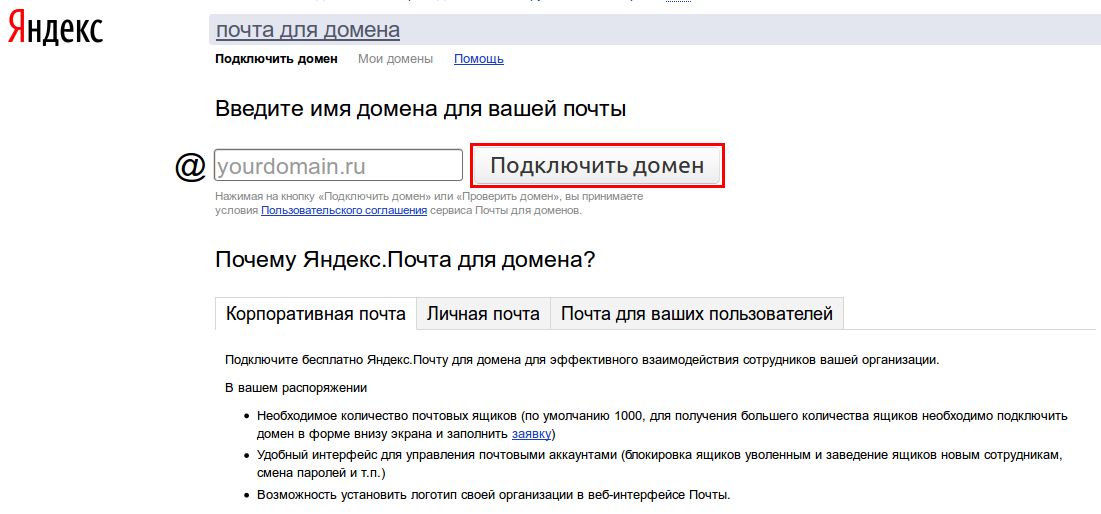The width and height of the screenshot is (1101, 514).
Task: Open the Пользовательского соглашения link
Action: point(344,210)
